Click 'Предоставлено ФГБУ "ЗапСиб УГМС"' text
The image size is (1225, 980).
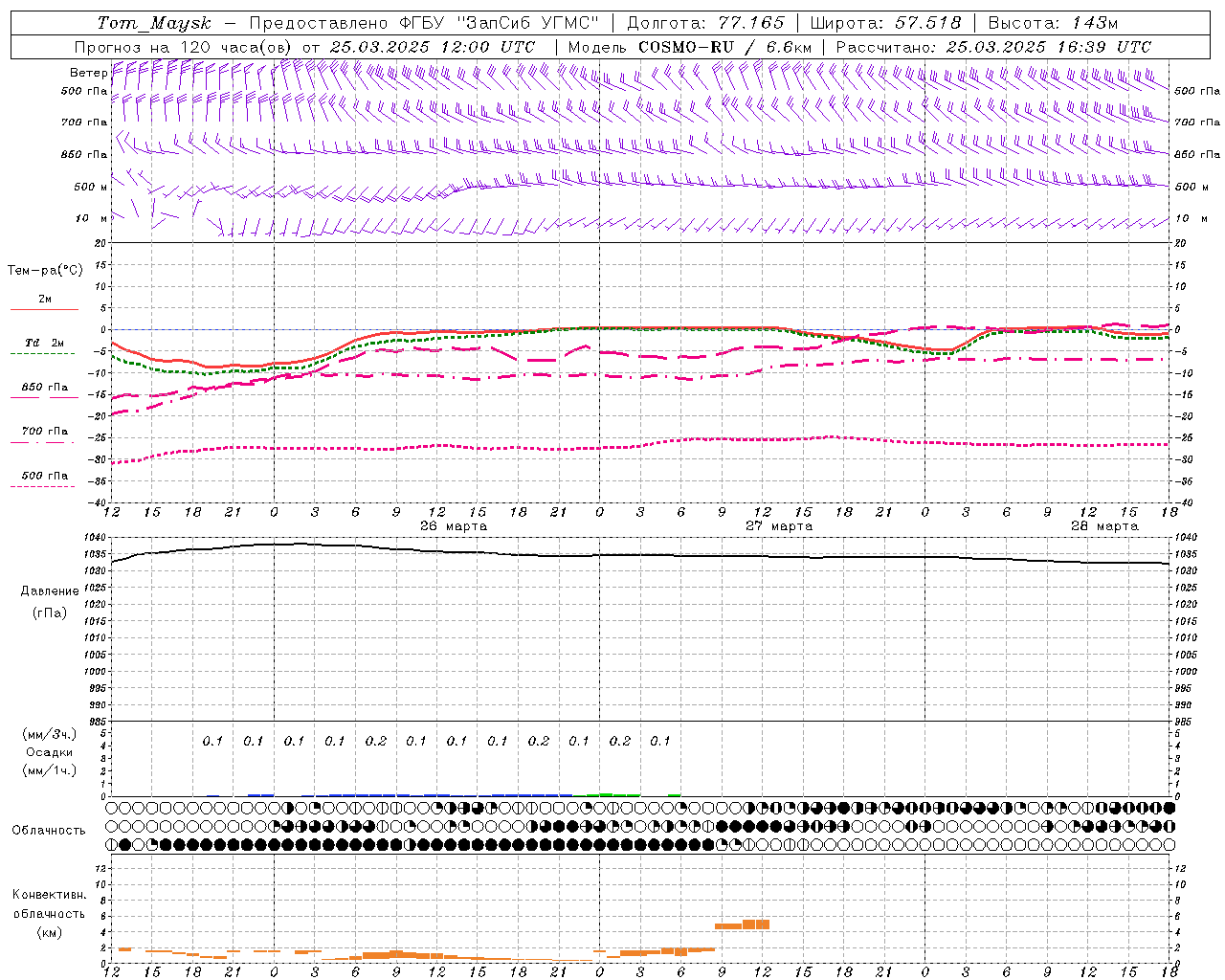click(424, 23)
